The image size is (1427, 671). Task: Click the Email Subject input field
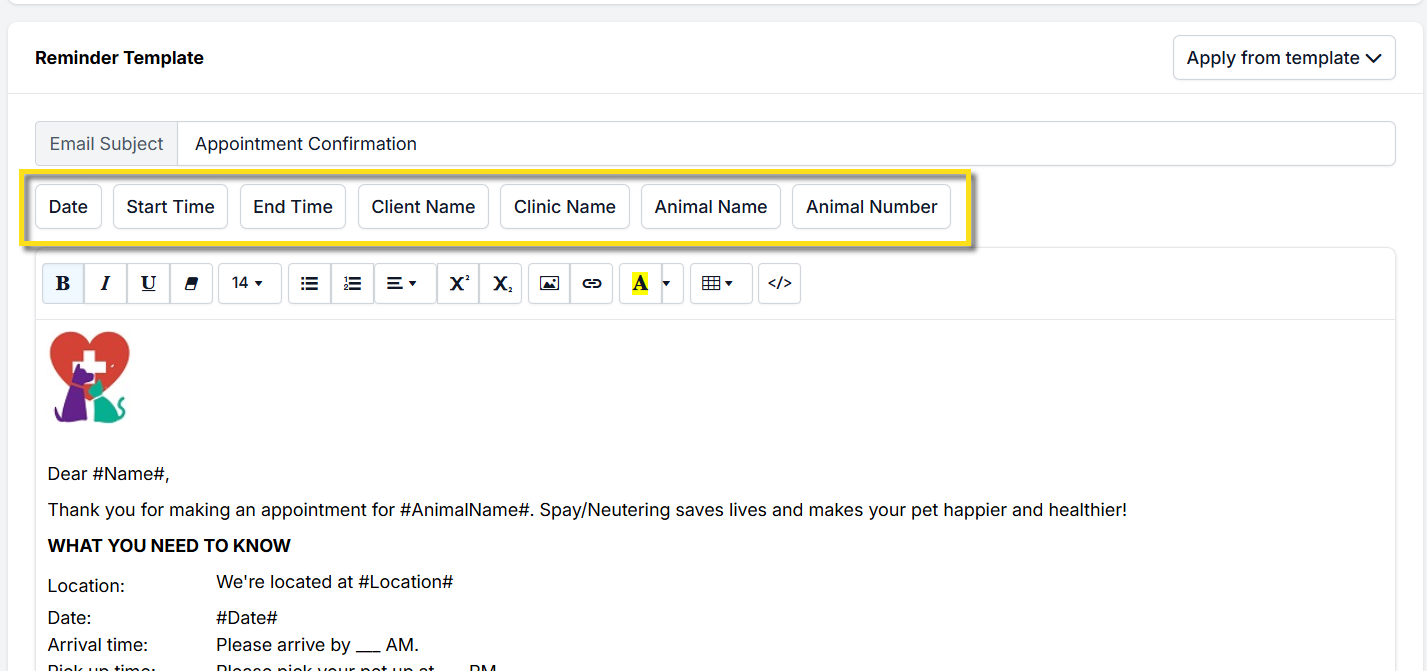(x=785, y=144)
